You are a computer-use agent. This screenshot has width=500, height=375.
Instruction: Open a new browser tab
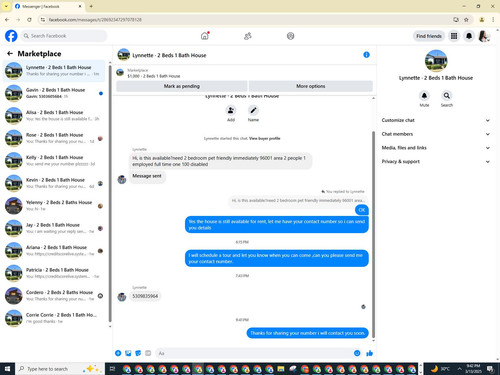(91, 6)
